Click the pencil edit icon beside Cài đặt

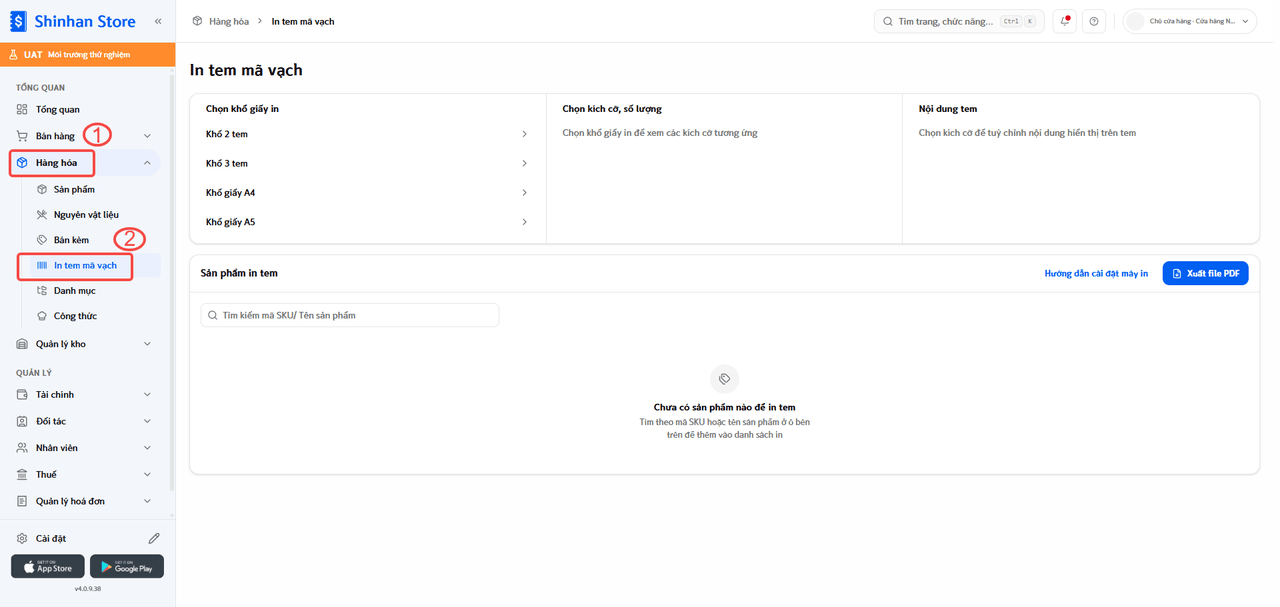(154, 538)
